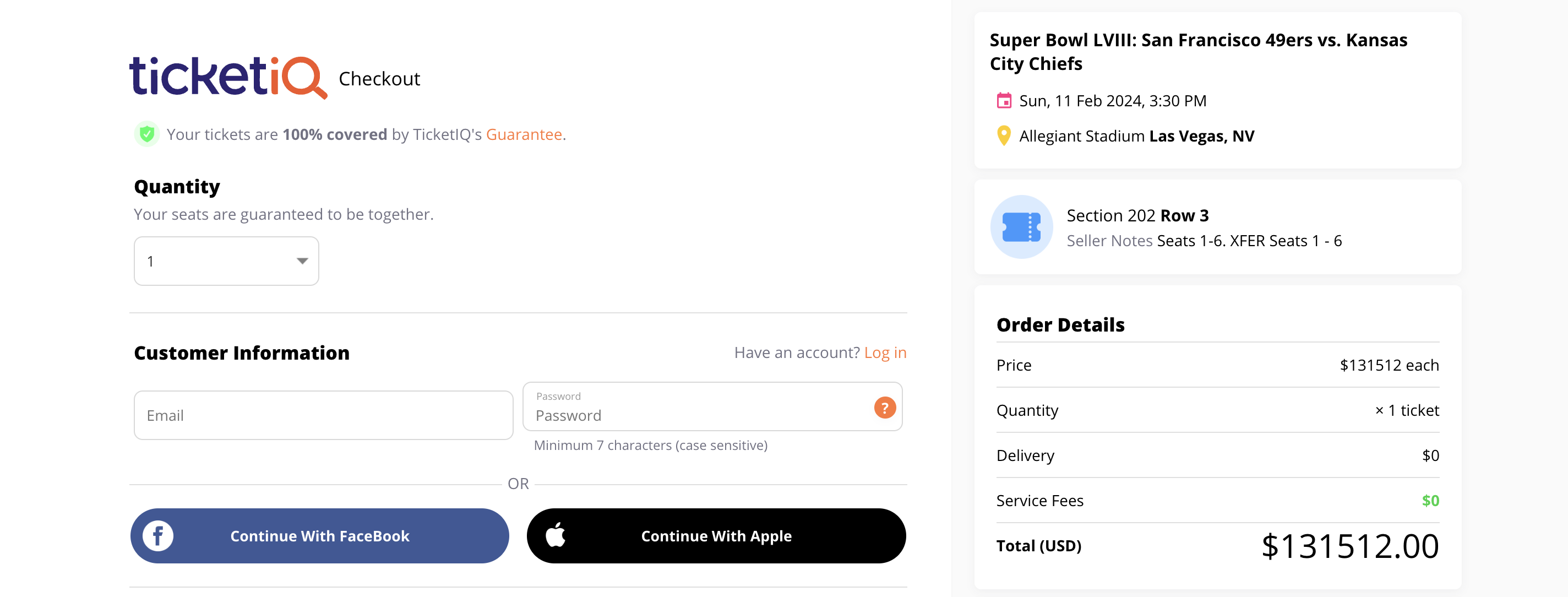Click the password help question mark icon
This screenshot has height=597, width=1568.
[x=884, y=408]
